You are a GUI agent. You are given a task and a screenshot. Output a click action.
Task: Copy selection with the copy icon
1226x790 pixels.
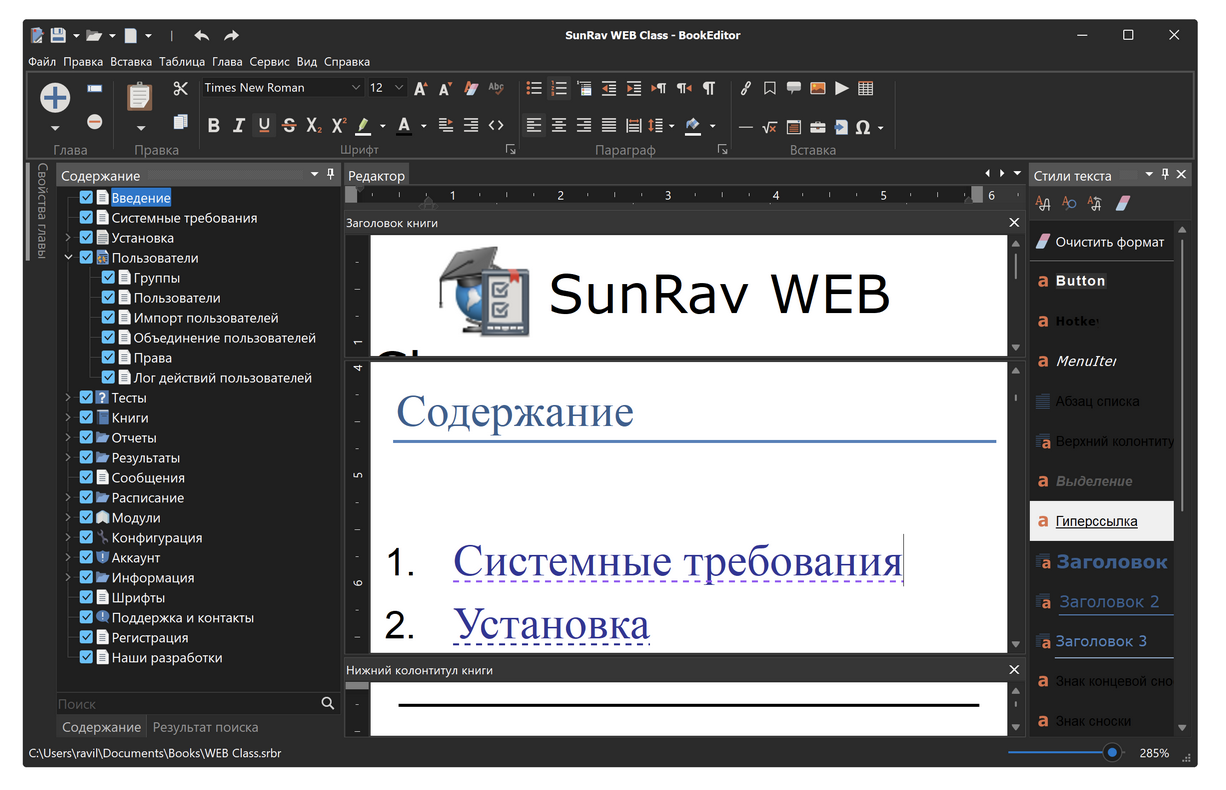[x=180, y=122]
